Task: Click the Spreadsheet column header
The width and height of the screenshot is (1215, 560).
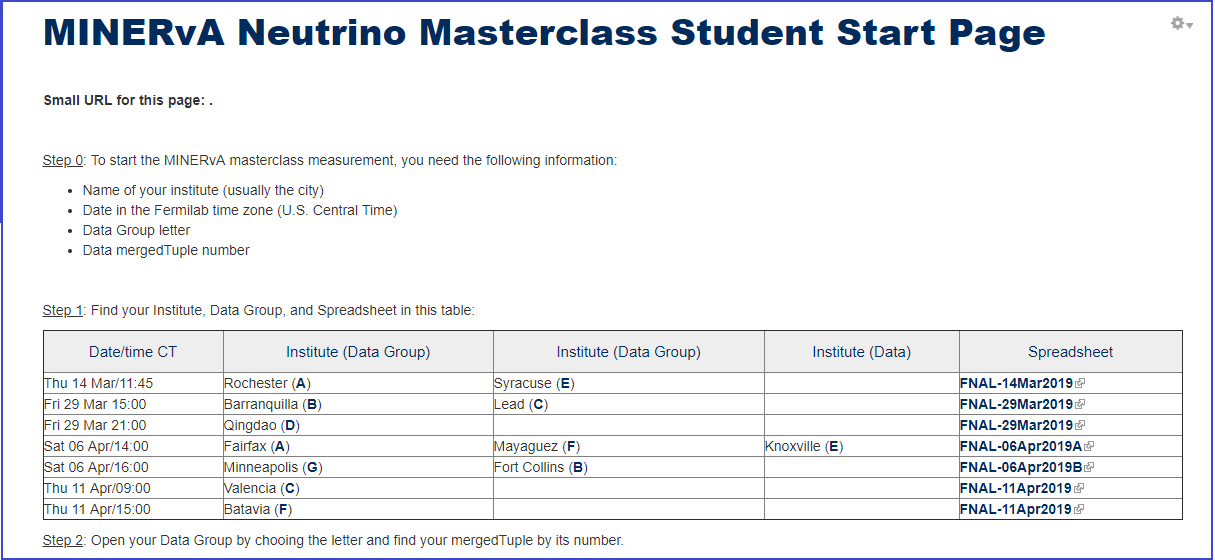Action: pyautogui.click(x=1070, y=352)
